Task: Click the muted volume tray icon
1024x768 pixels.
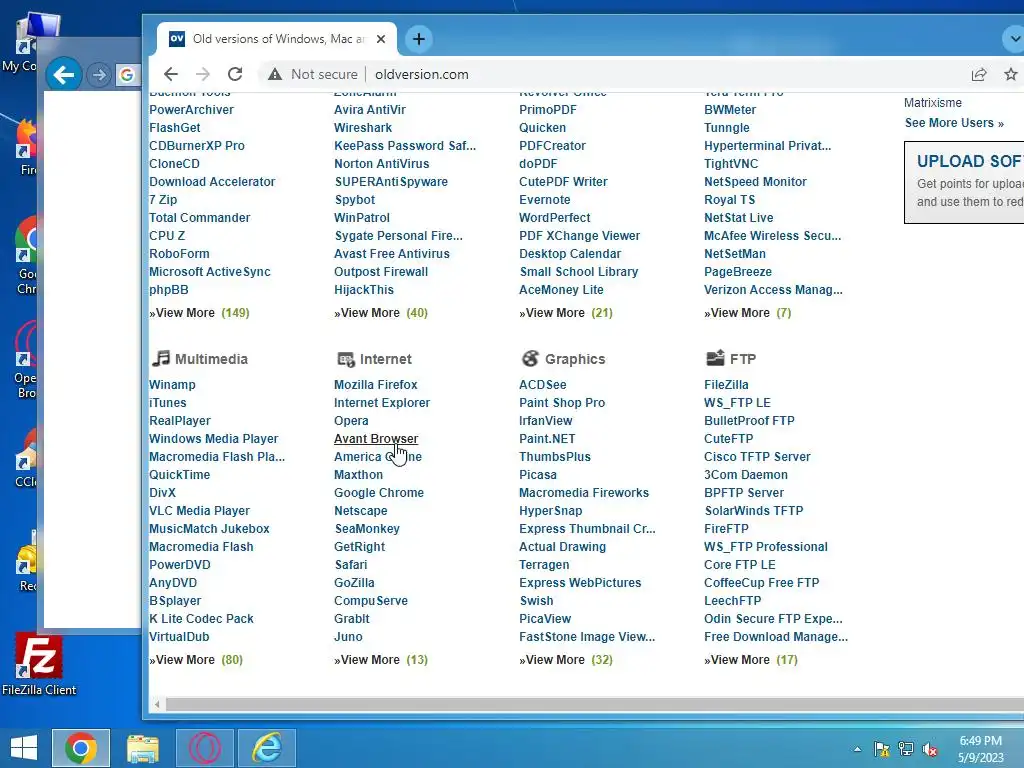Action: [930, 749]
